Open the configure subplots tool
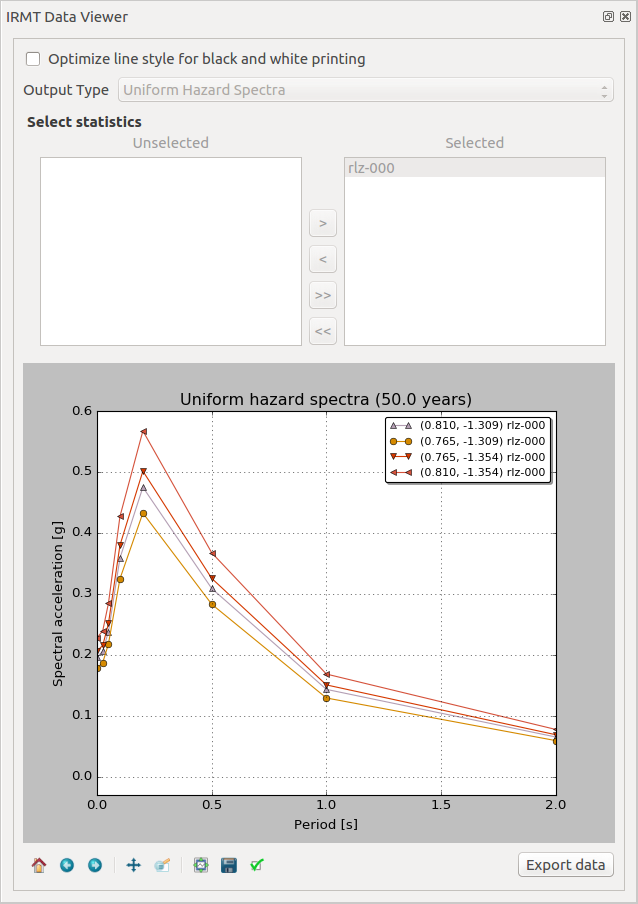 tap(201, 865)
